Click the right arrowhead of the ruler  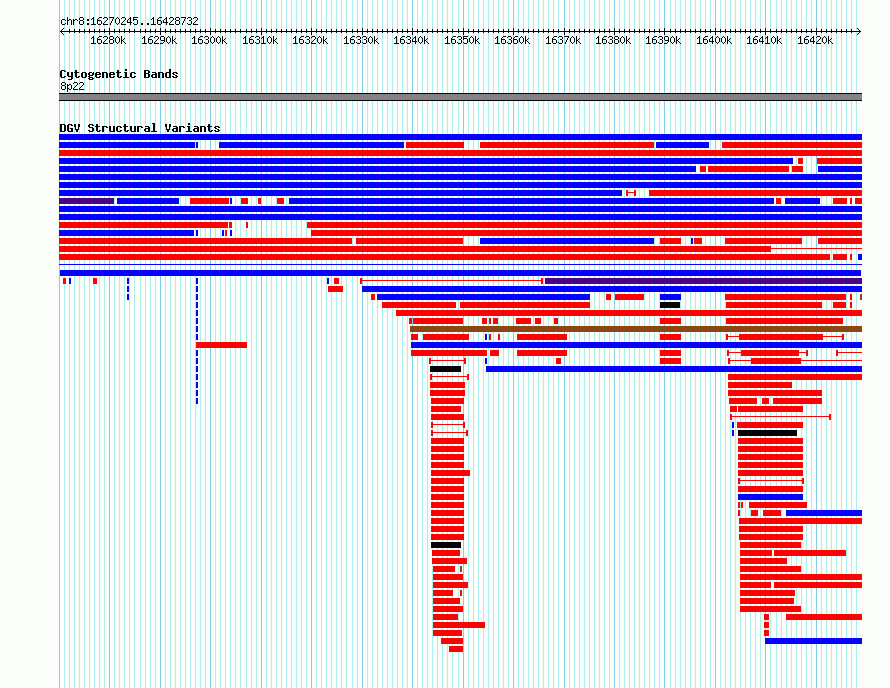click(859, 32)
